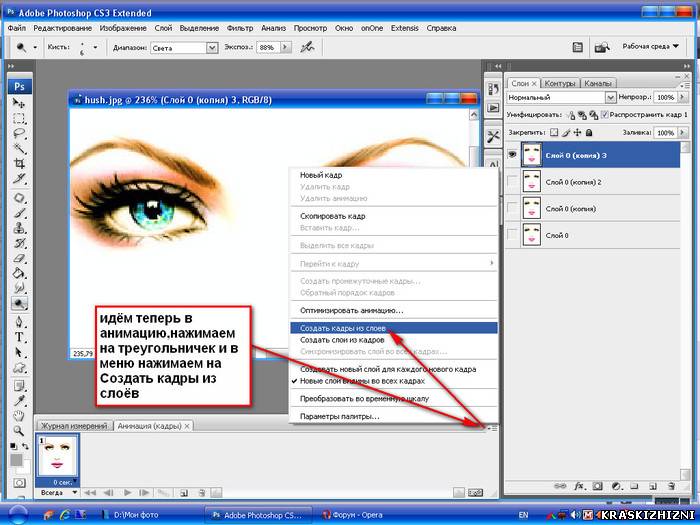This screenshot has width=700, height=525.
Task: Select the Lasso tool
Action: click(19, 133)
